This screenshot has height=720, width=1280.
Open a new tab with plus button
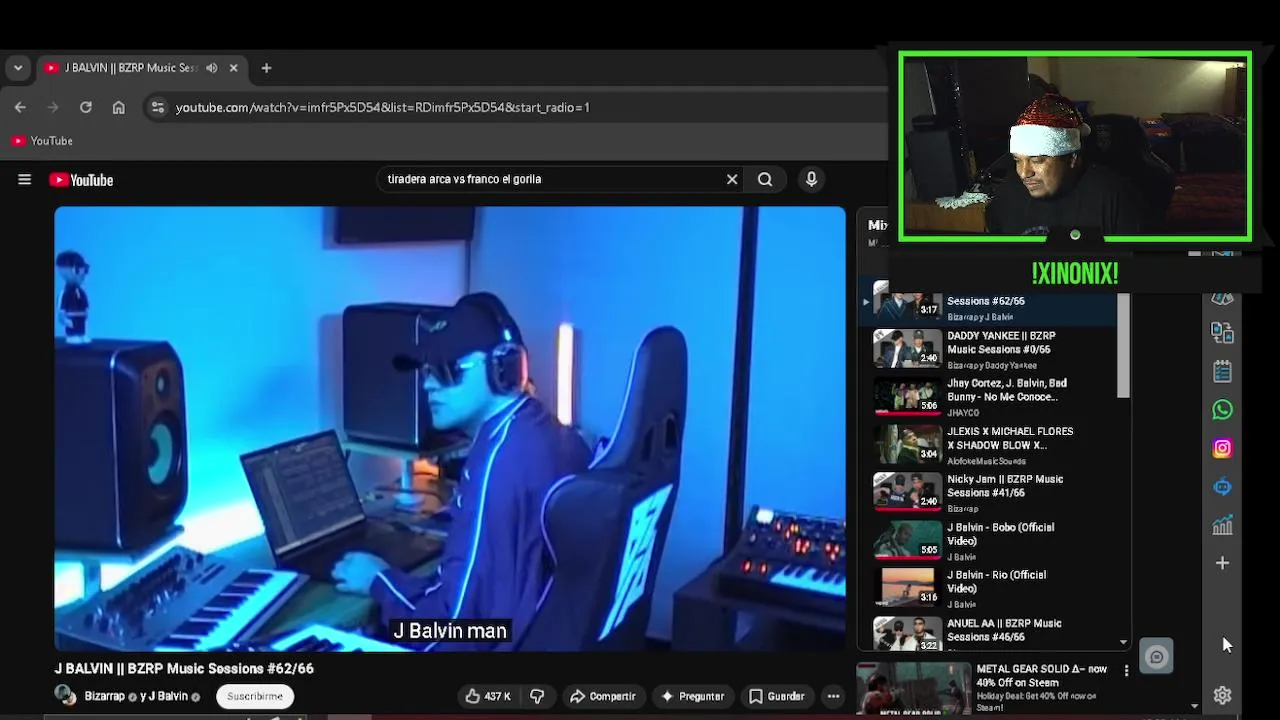pyautogui.click(x=266, y=68)
